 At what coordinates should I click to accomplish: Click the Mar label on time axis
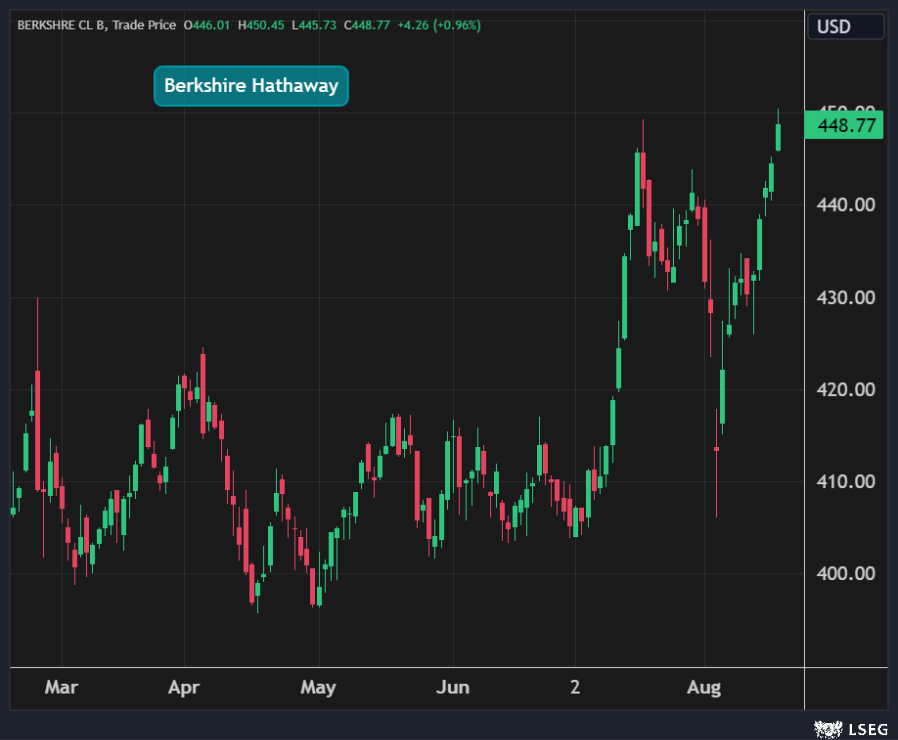tap(61, 688)
